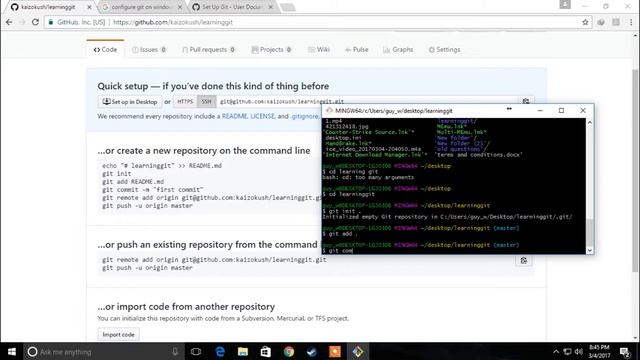Open network status tray icon

tap(567, 351)
